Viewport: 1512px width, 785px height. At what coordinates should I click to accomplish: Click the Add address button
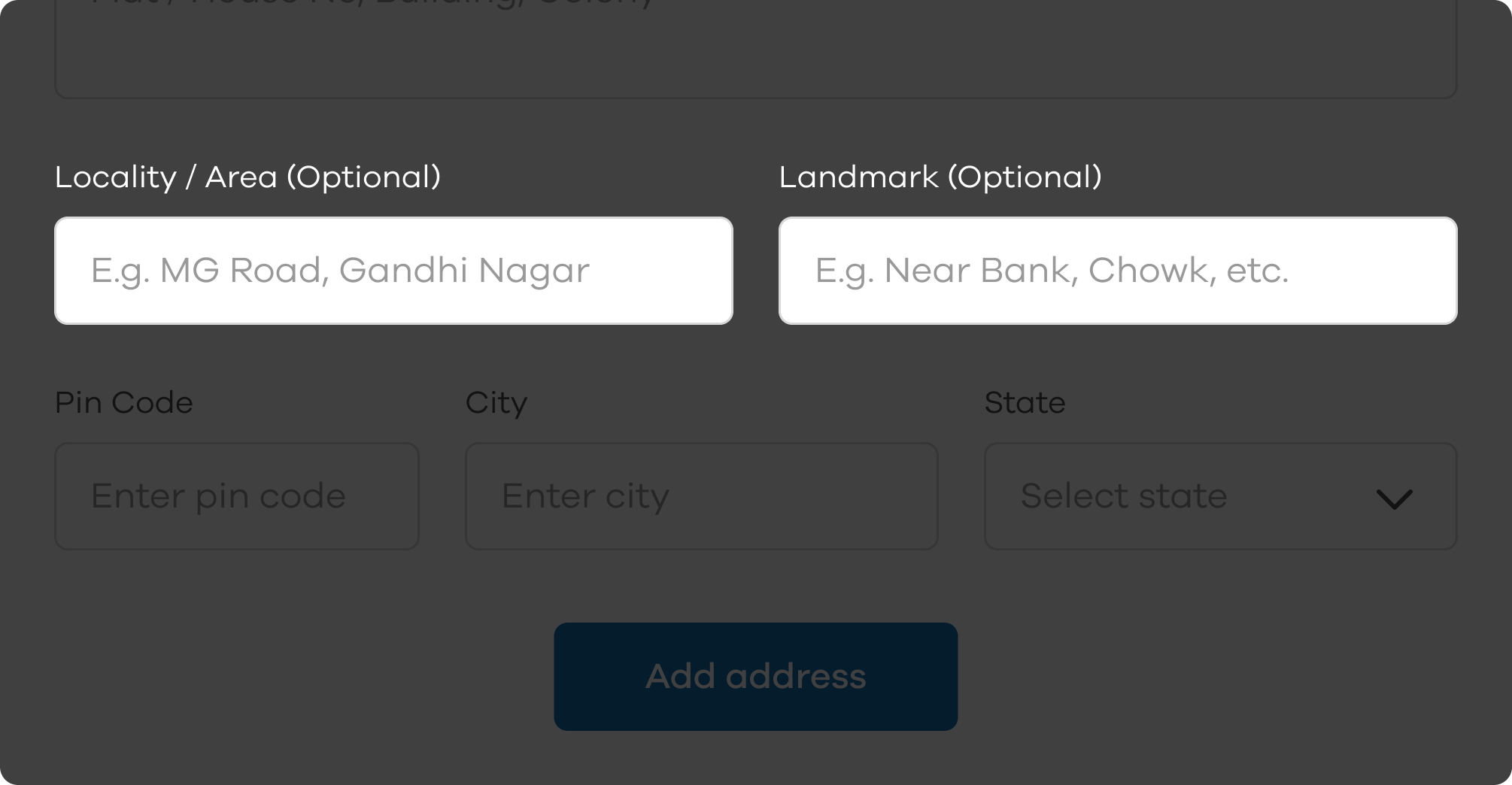click(x=755, y=676)
